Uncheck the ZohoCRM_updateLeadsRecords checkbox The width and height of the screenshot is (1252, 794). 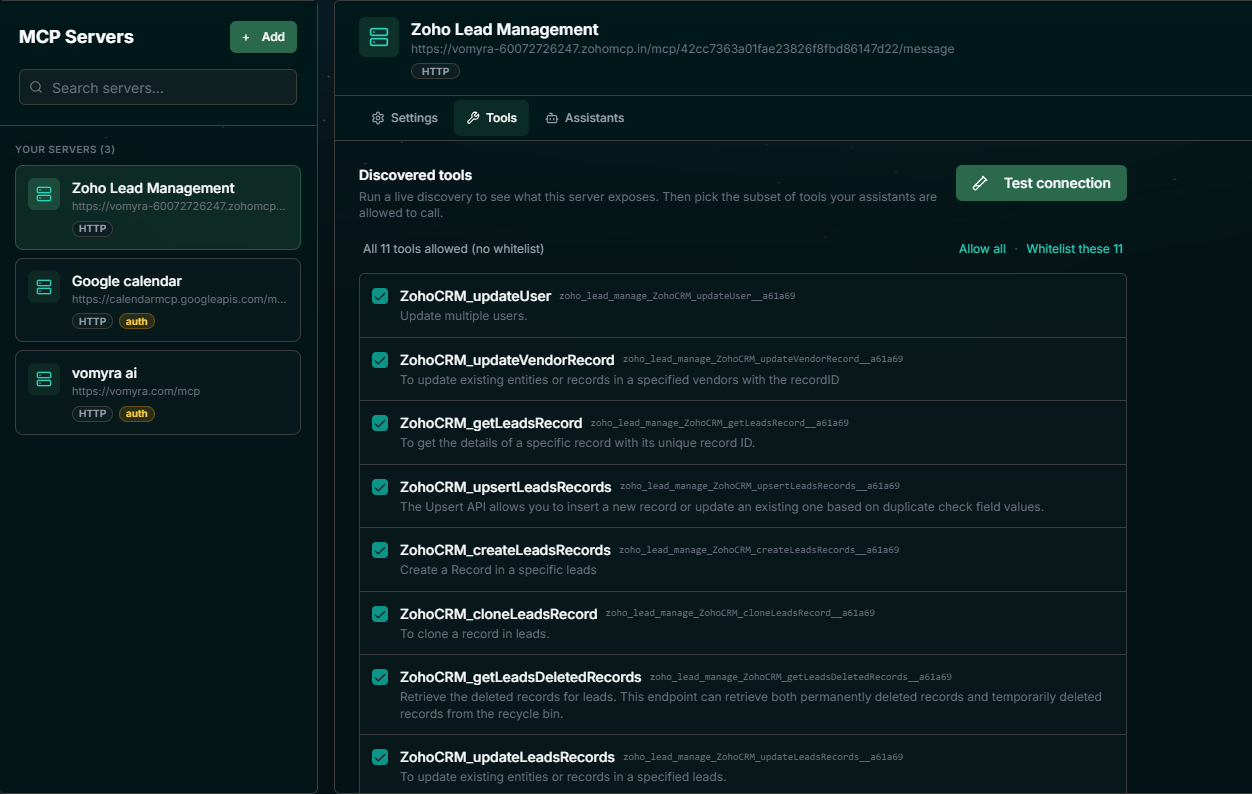380,757
